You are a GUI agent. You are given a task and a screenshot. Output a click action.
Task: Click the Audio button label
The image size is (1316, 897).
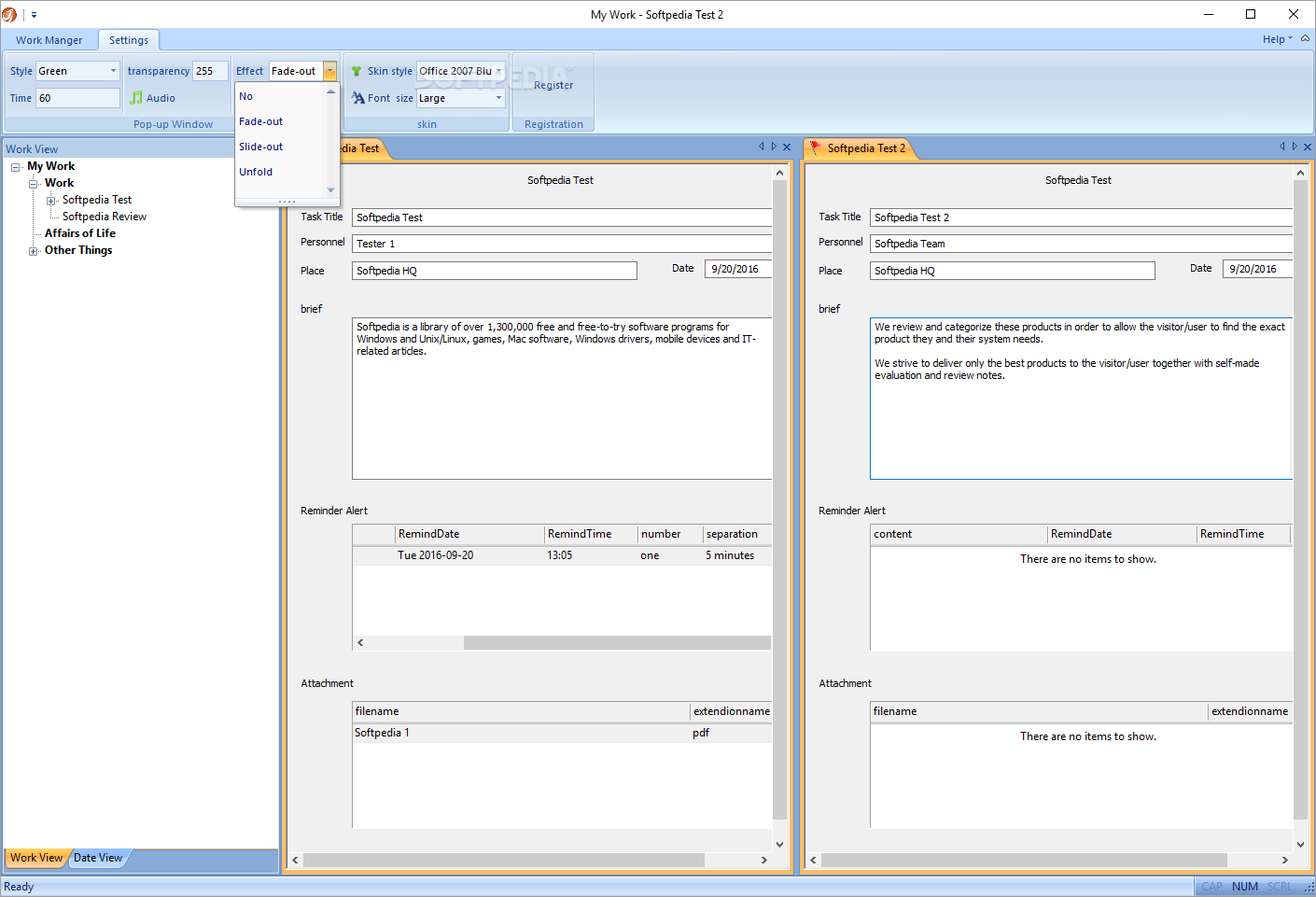point(161,98)
